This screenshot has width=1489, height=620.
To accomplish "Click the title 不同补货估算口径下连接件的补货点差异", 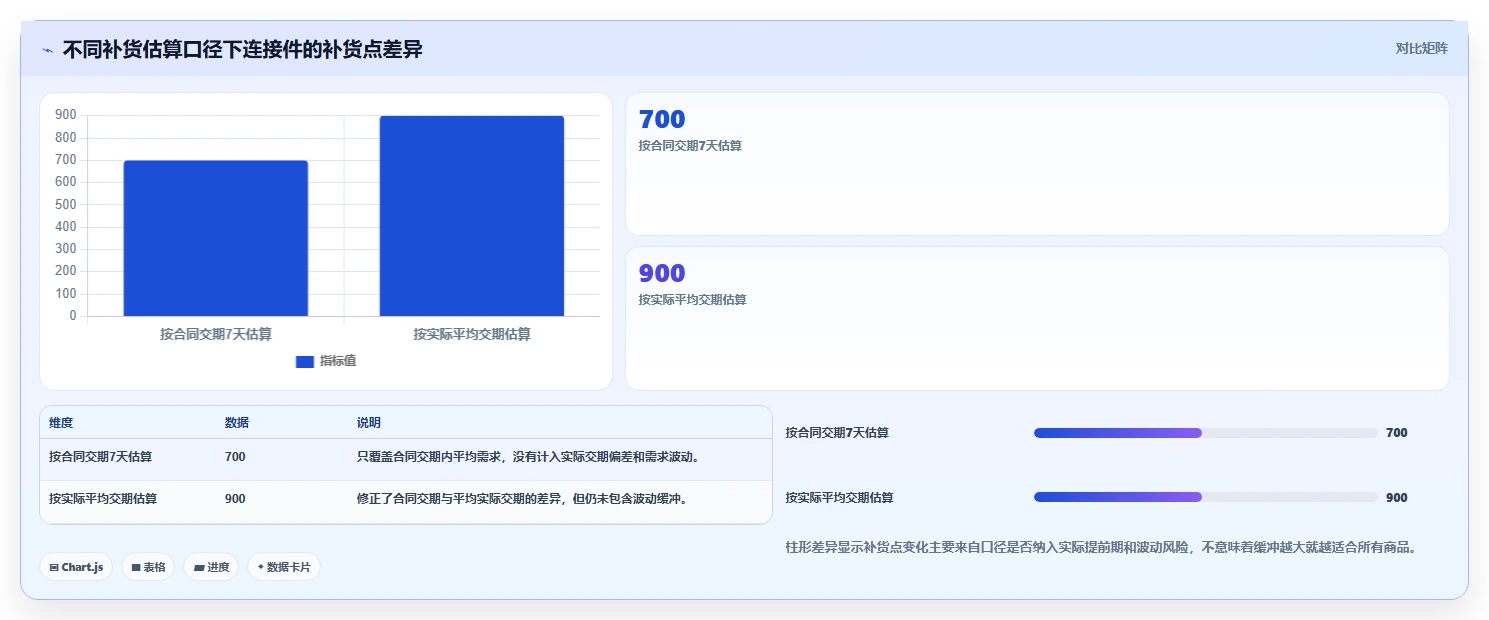I will tap(243, 49).
